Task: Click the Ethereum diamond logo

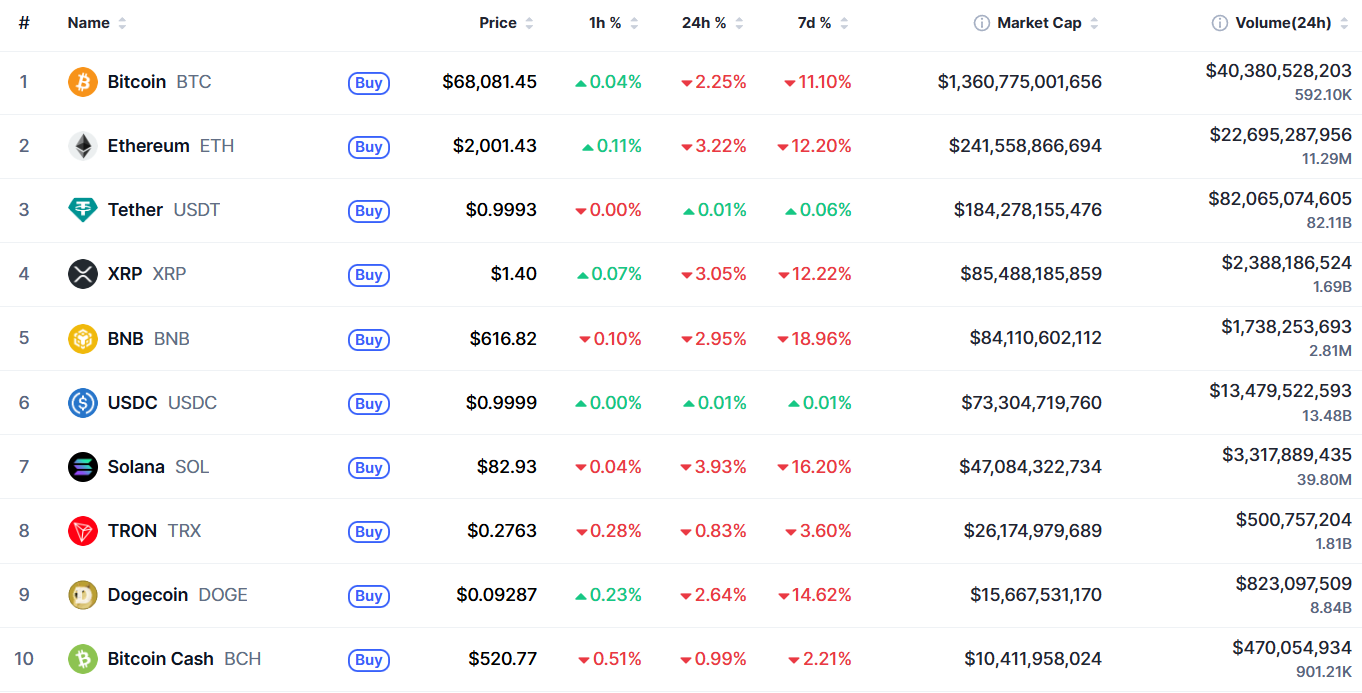Action: [x=83, y=146]
